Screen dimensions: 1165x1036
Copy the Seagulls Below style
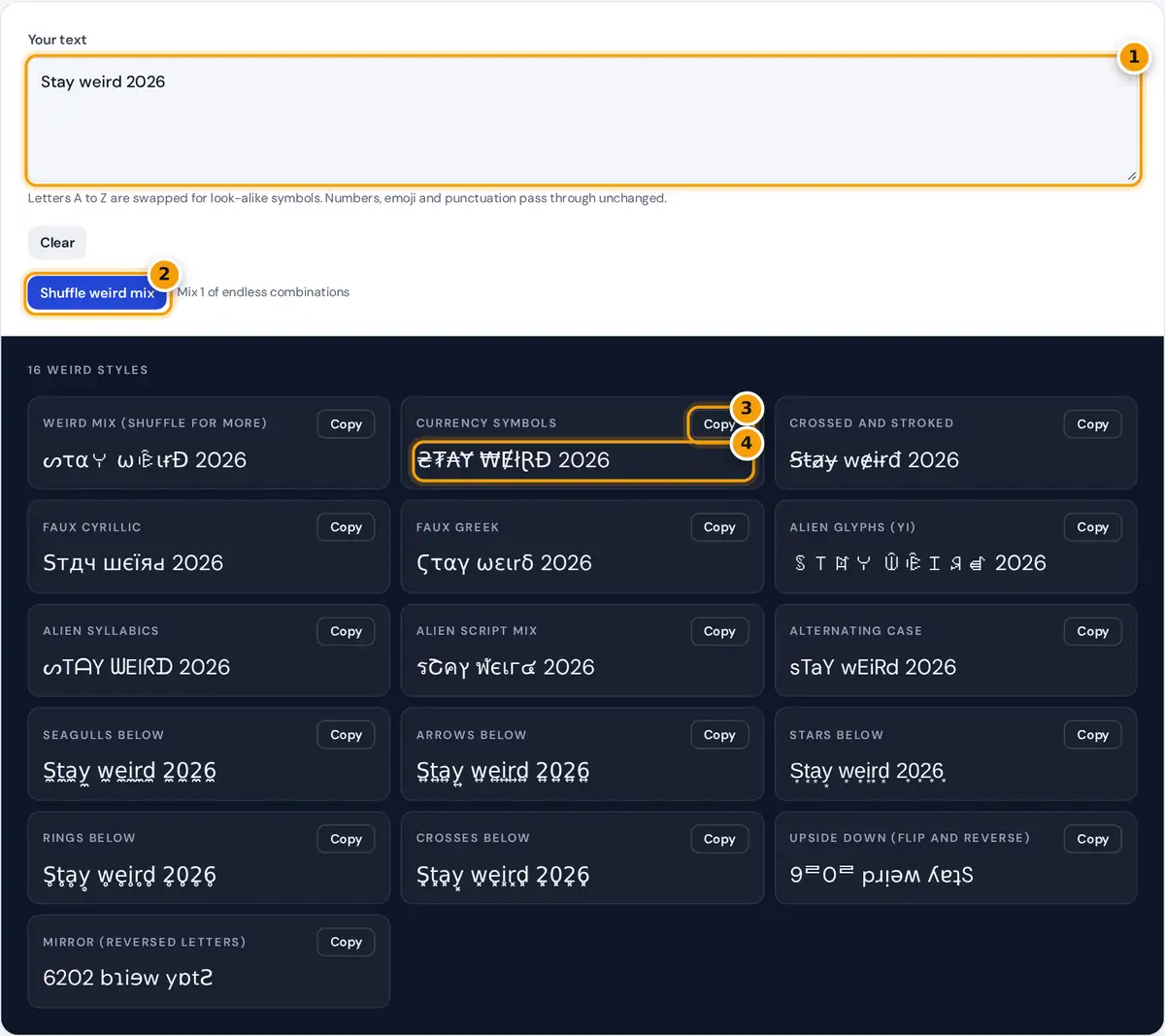pyautogui.click(x=346, y=735)
